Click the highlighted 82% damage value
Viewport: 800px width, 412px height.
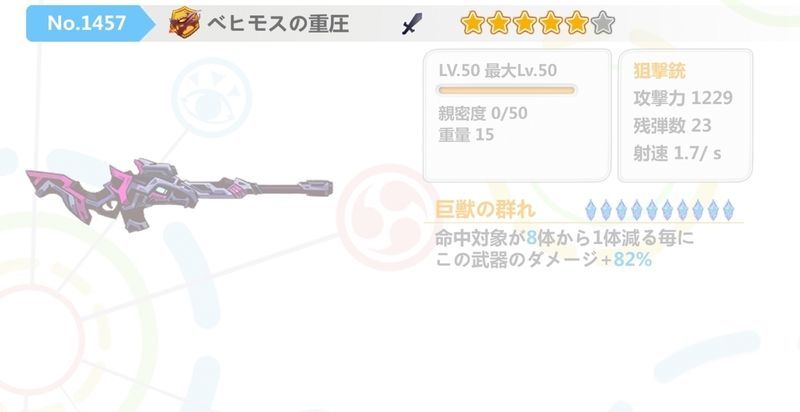[632, 260]
